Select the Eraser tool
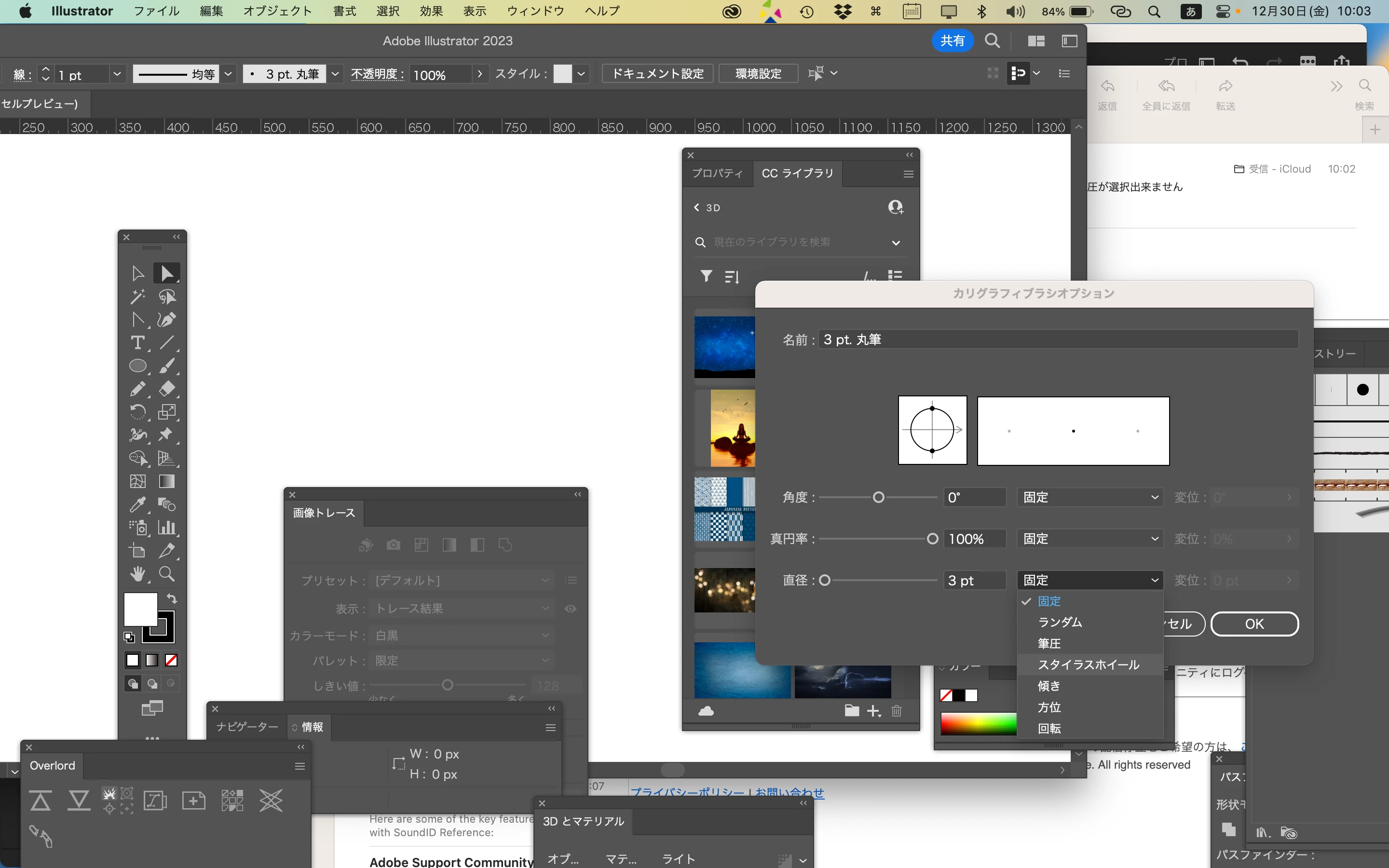 [166, 389]
